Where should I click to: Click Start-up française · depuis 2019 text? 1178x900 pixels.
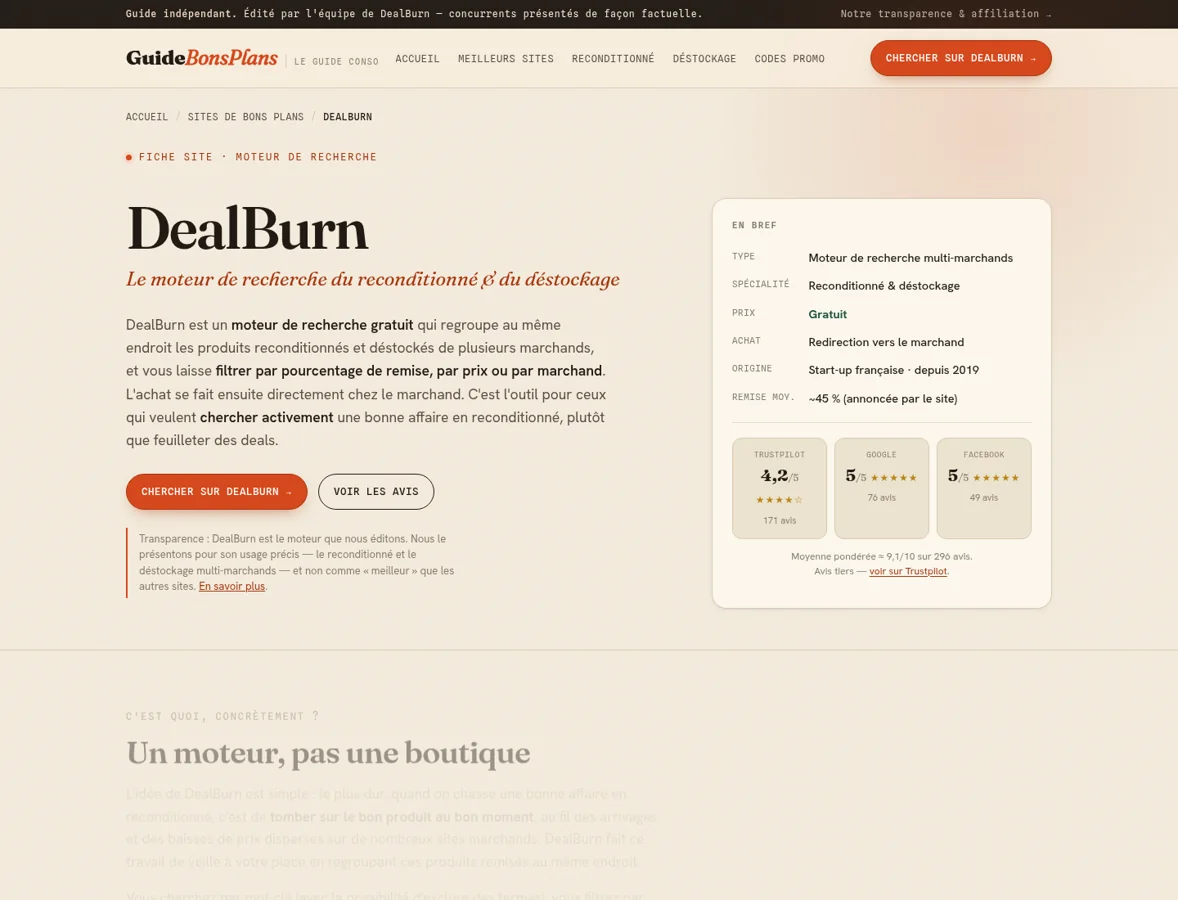point(894,370)
